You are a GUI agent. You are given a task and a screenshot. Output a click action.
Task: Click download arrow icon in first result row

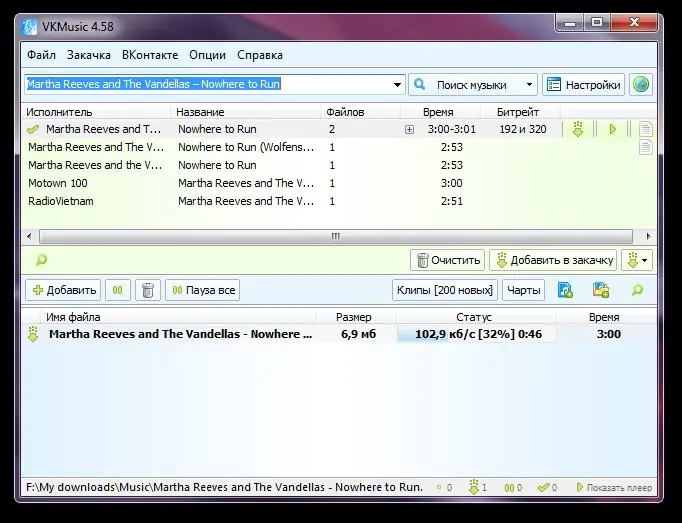(578, 129)
